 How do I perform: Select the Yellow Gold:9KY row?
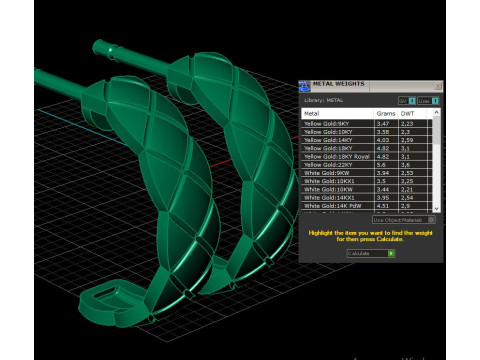coord(367,124)
